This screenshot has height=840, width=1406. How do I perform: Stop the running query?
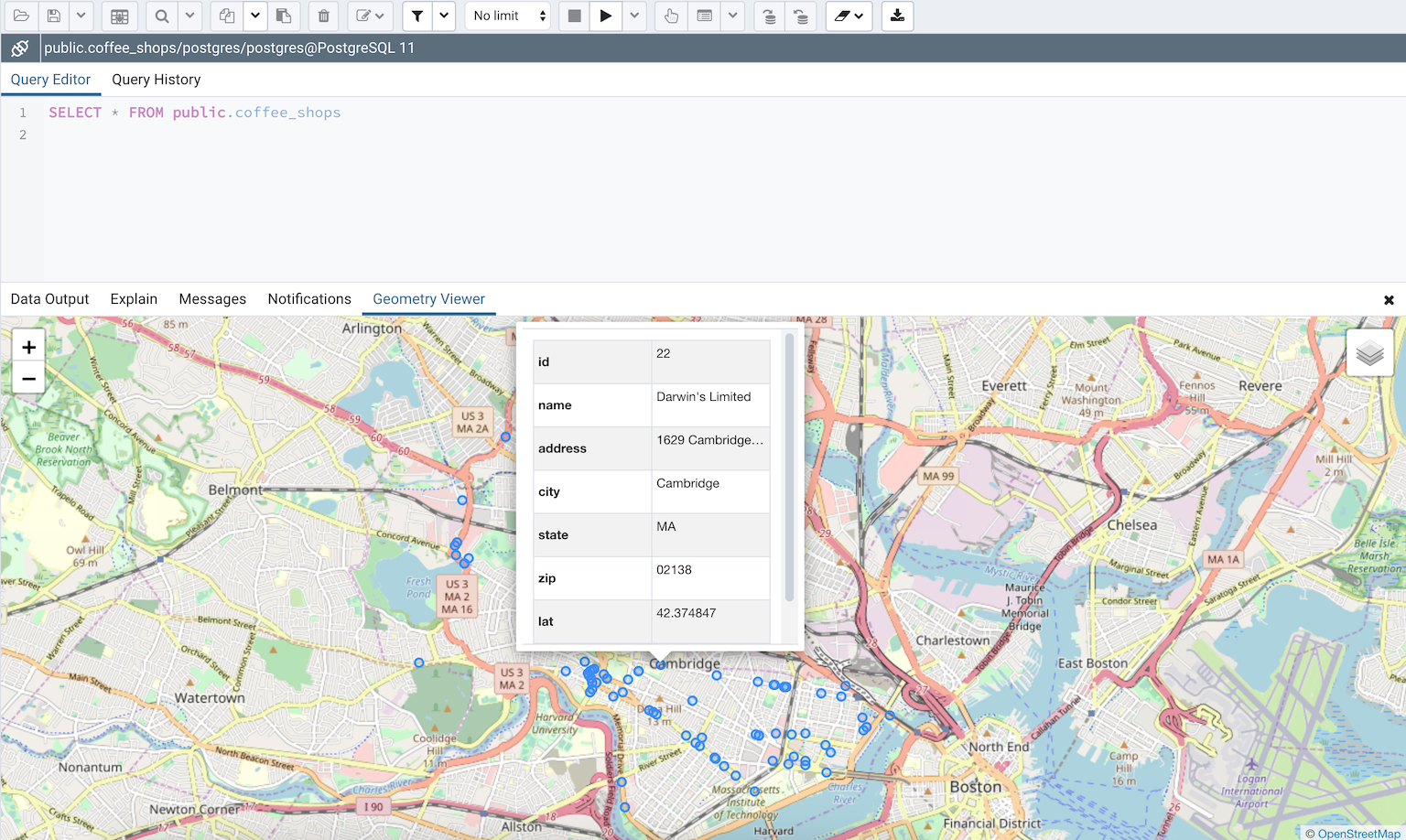[574, 16]
